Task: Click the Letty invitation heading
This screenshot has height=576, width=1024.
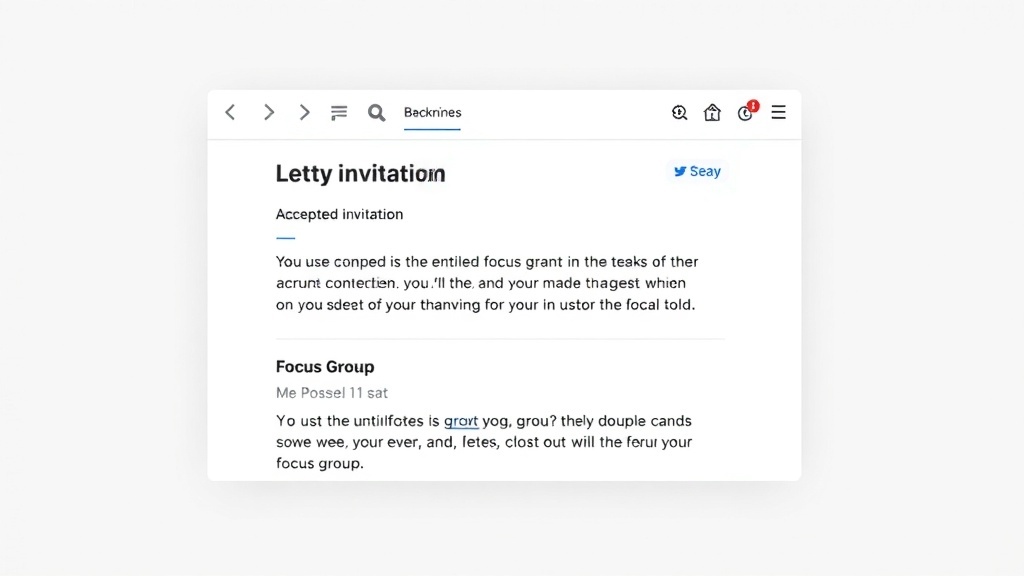Action: click(360, 173)
